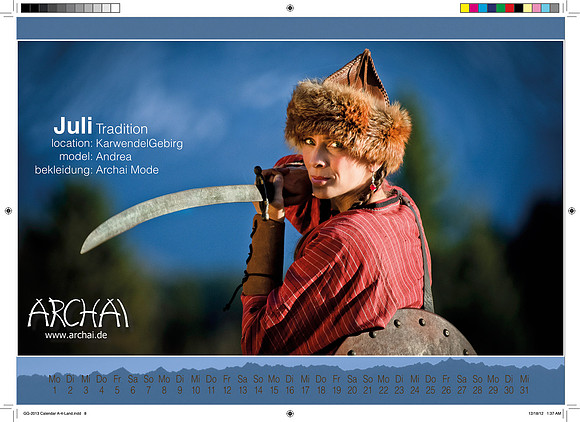Screen dimensions: 580x422
Task: Open the www.archai.de link
Action: tap(76, 335)
